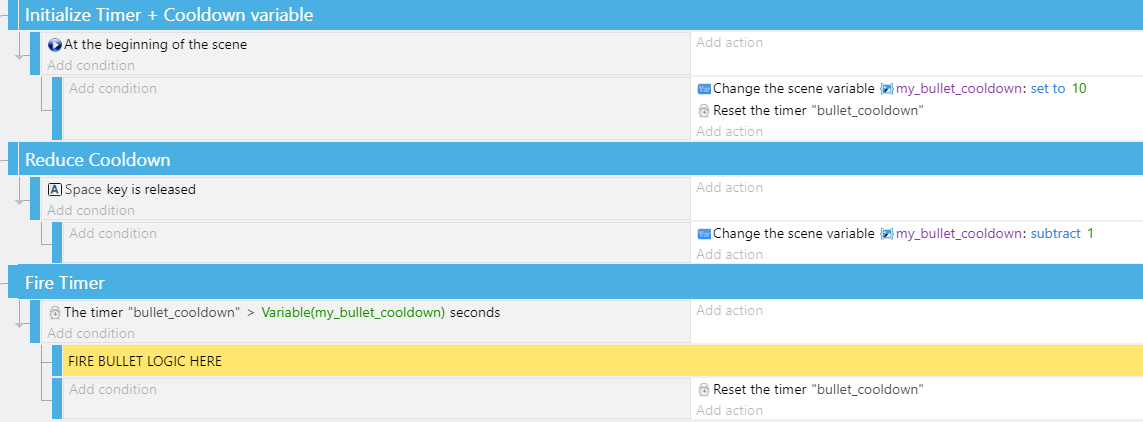This screenshot has height=422, width=1143.
Task: Click timer icon in last Reset timer action
Action: click(704, 389)
